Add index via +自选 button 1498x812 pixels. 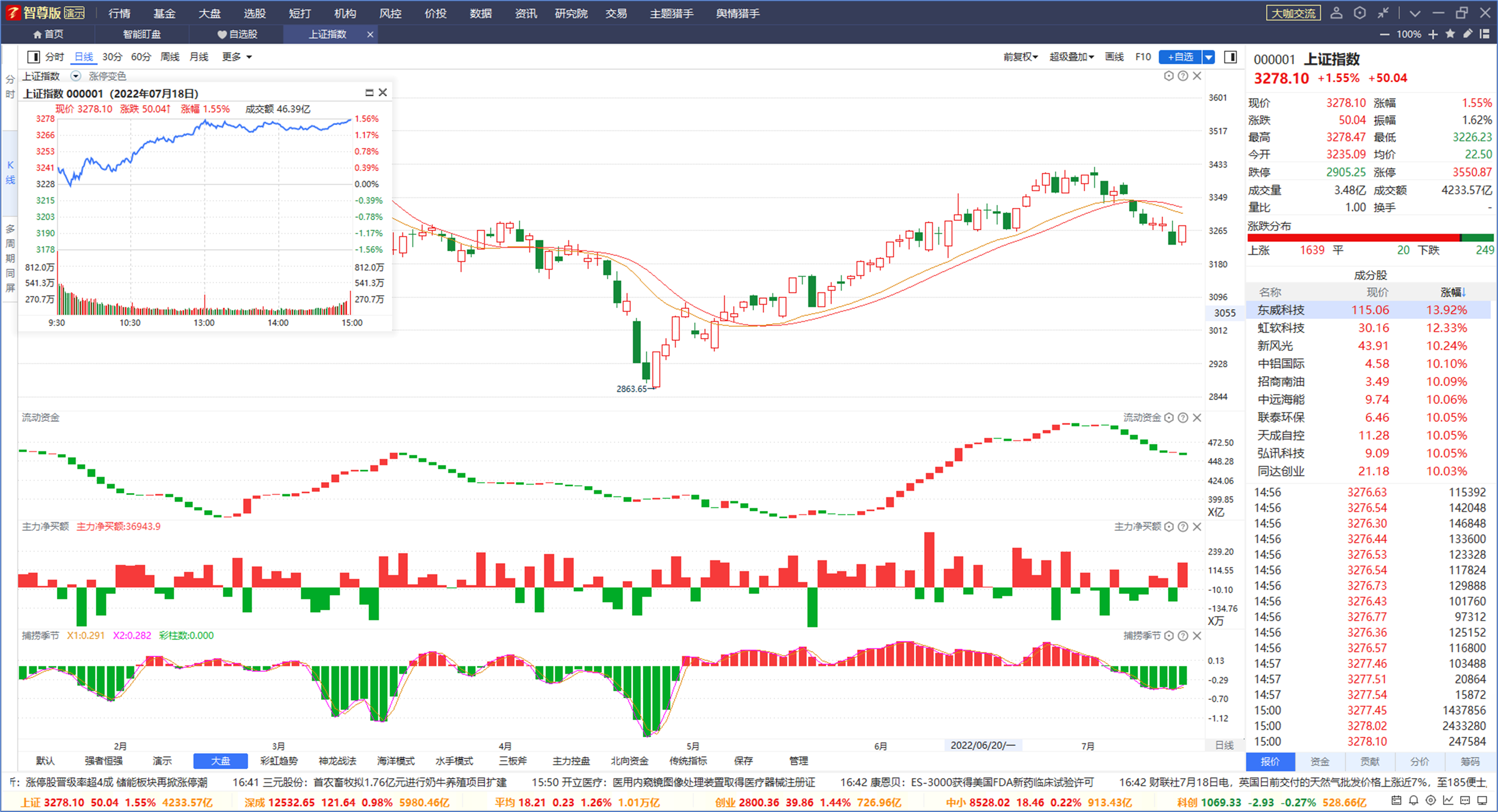point(1180,56)
